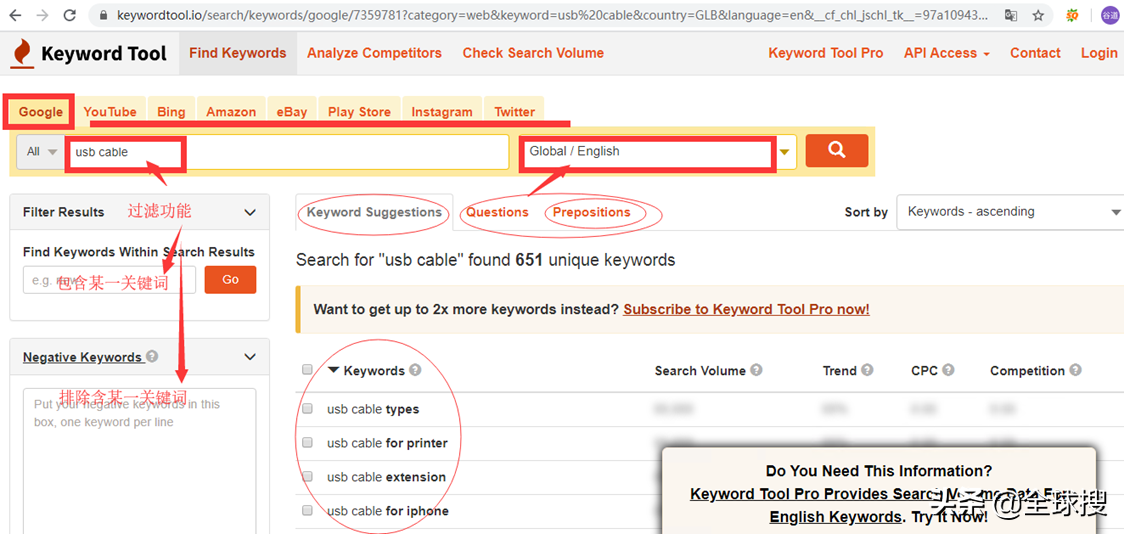Click the orange extension icon in Chrome toolbar

(1073, 14)
